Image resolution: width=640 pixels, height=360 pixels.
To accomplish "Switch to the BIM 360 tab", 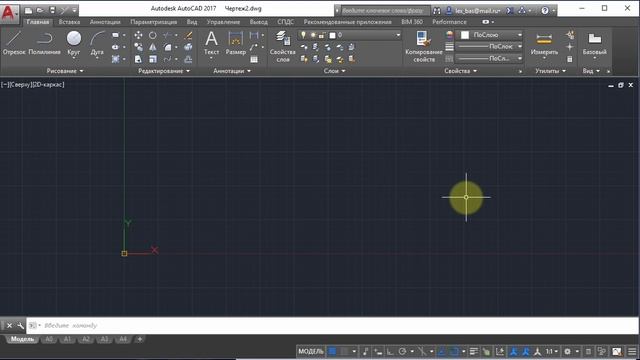I will click(412, 22).
